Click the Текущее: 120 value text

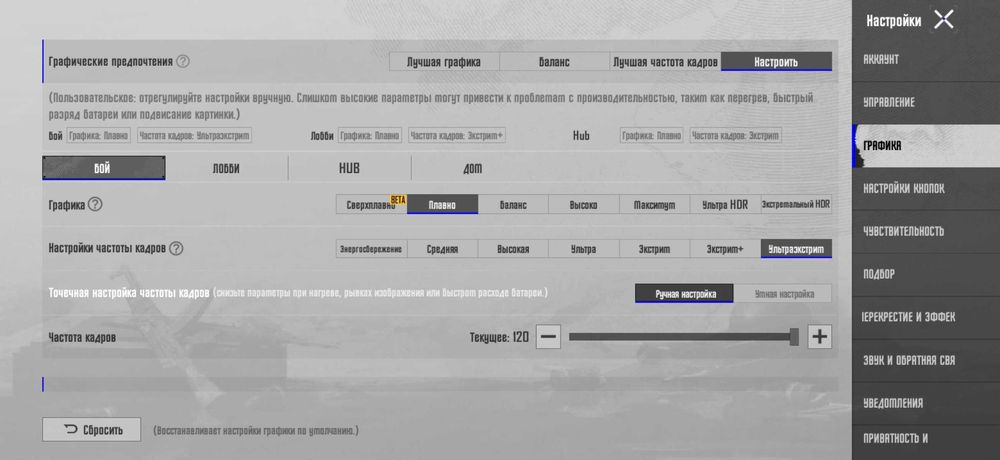click(499, 337)
